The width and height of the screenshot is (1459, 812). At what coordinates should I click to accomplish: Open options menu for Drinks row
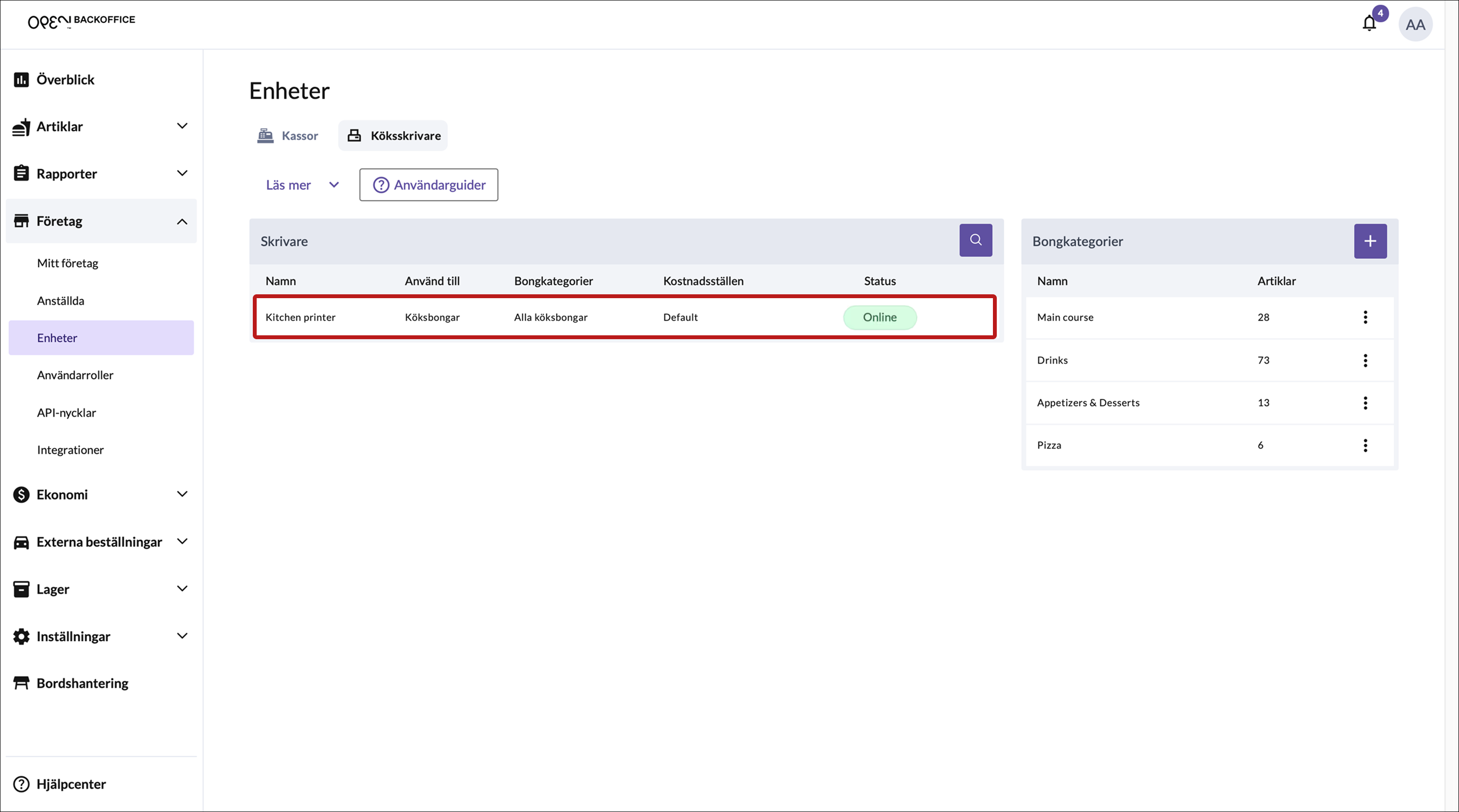pos(1365,360)
